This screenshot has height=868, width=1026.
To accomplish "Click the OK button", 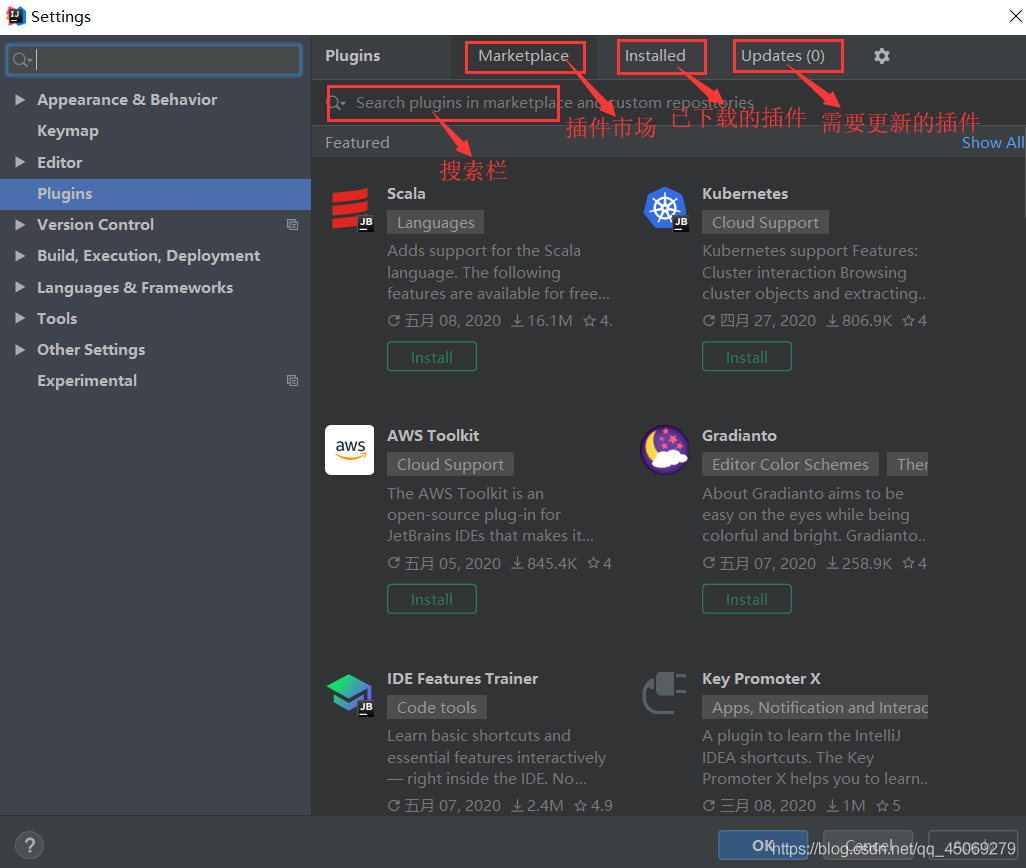I will [763, 846].
